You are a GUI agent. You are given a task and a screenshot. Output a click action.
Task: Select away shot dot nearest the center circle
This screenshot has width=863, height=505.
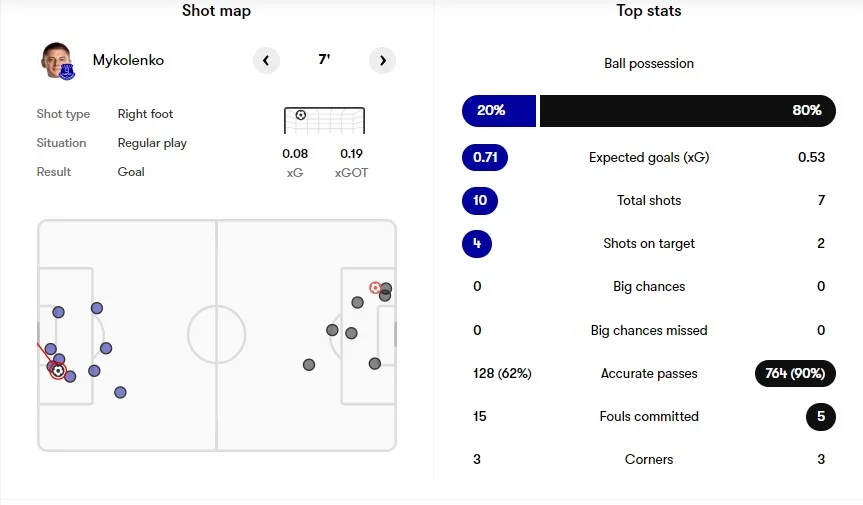[x=309, y=365]
